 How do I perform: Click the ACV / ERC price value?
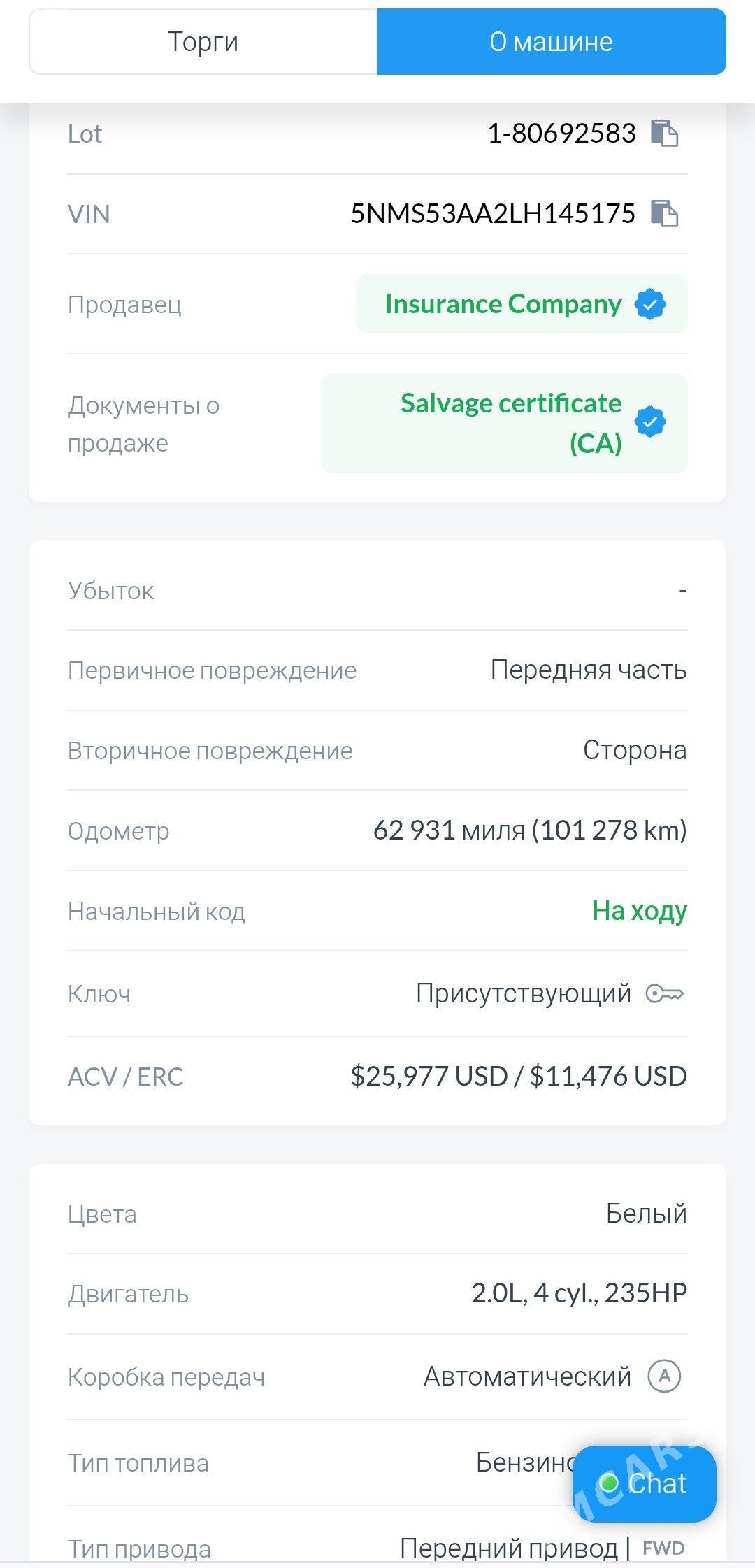[519, 1076]
